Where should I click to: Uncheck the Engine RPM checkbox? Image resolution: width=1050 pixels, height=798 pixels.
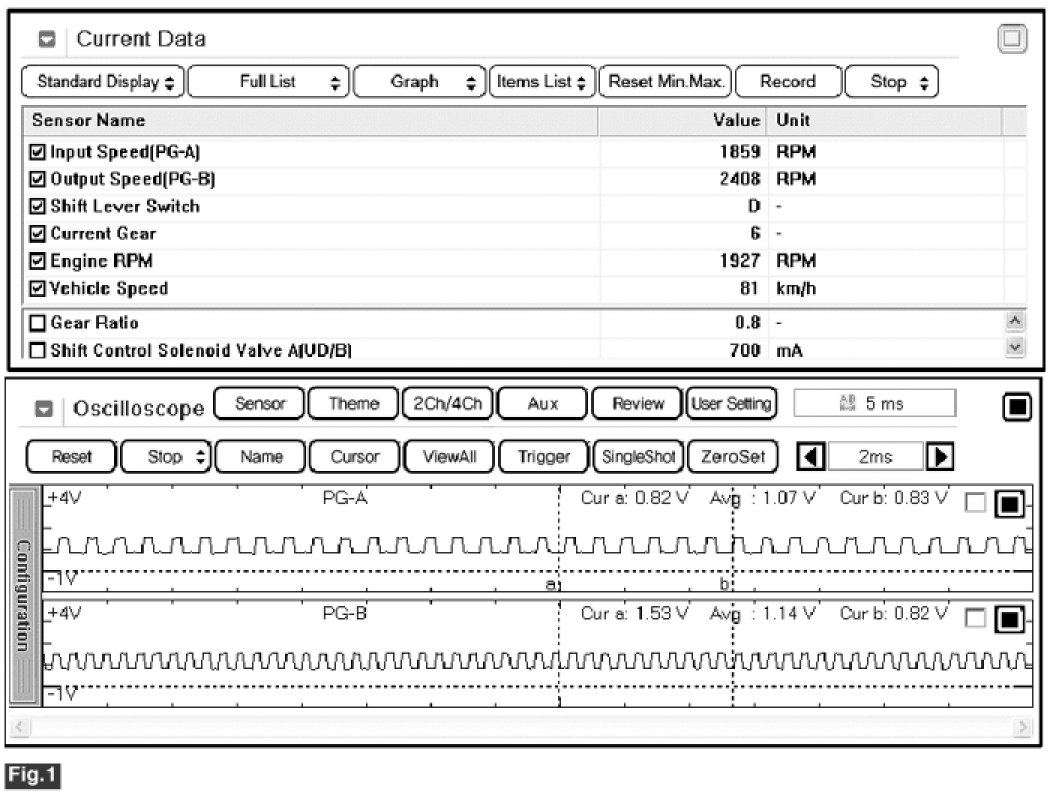38,261
